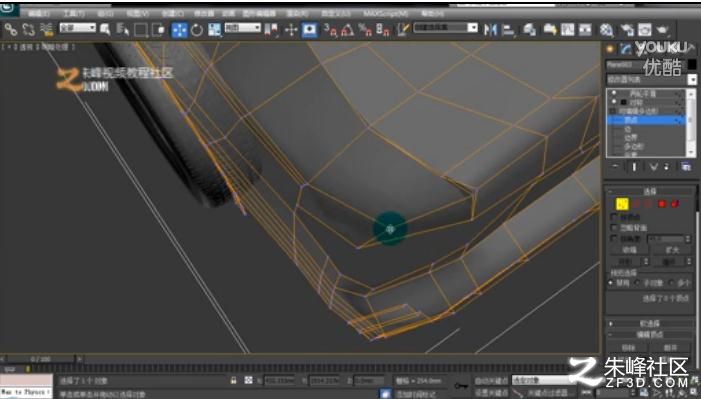Open the MAXScript menu
The width and height of the screenshot is (701, 399).
coord(385,14)
